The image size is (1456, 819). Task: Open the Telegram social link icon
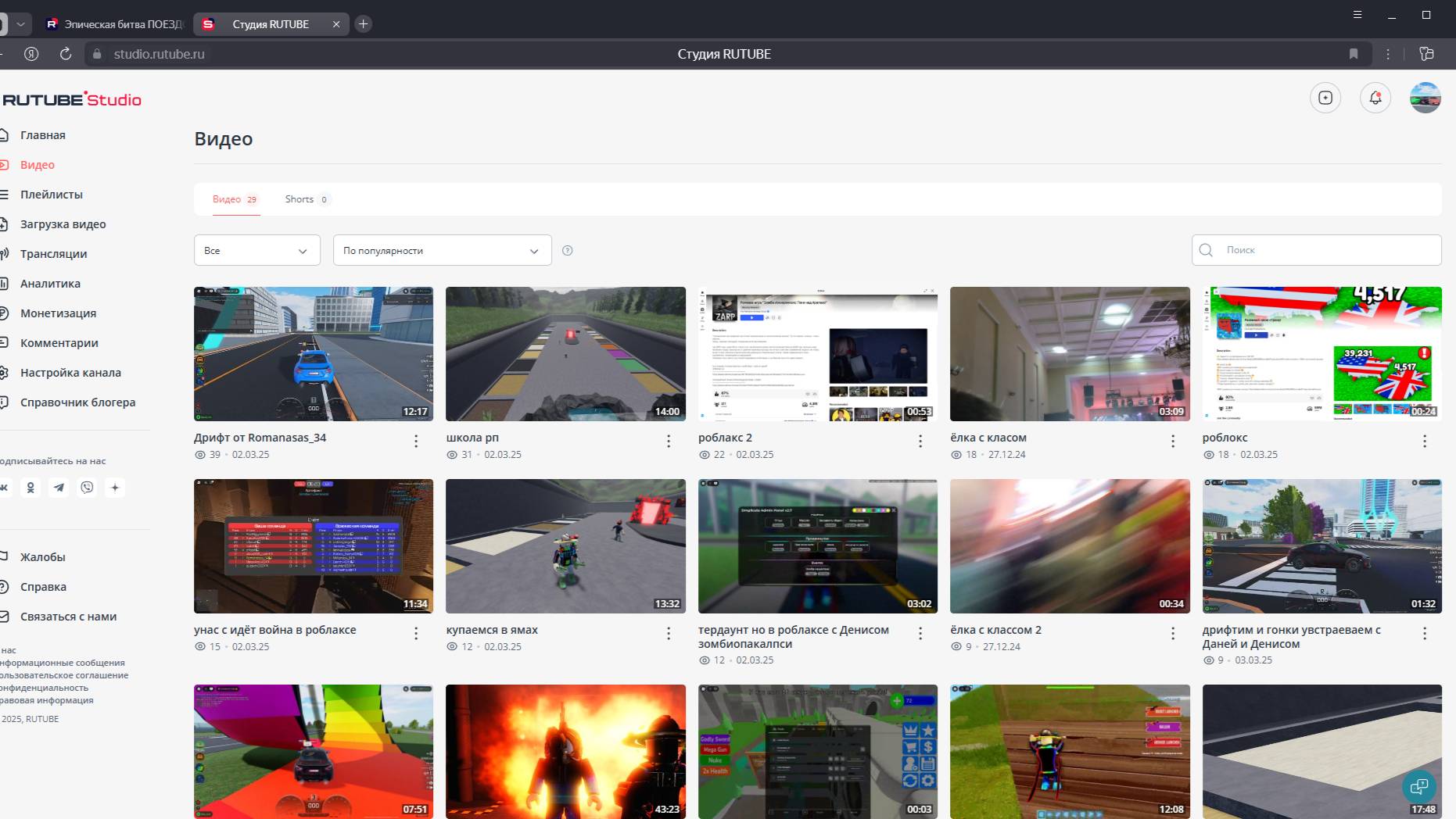[x=59, y=488]
